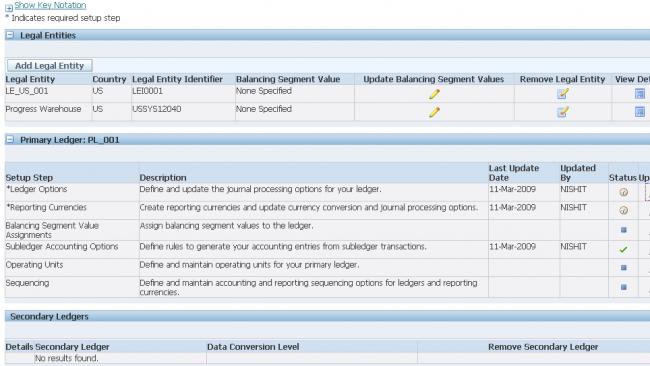The width and height of the screenshot is (650, 366).
Task: Click the Secondary Ledger column header
Action: (72, 347)
